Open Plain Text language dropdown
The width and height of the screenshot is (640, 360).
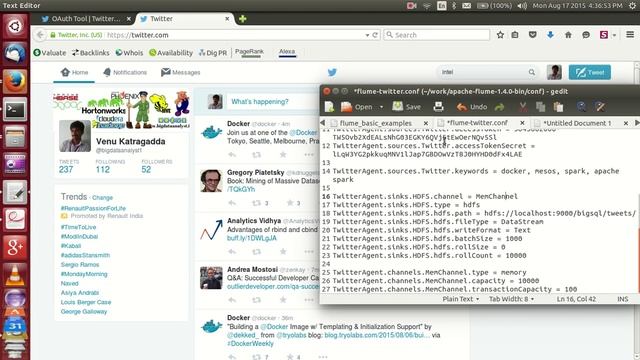pyautogui.click(x=461, y=299)
